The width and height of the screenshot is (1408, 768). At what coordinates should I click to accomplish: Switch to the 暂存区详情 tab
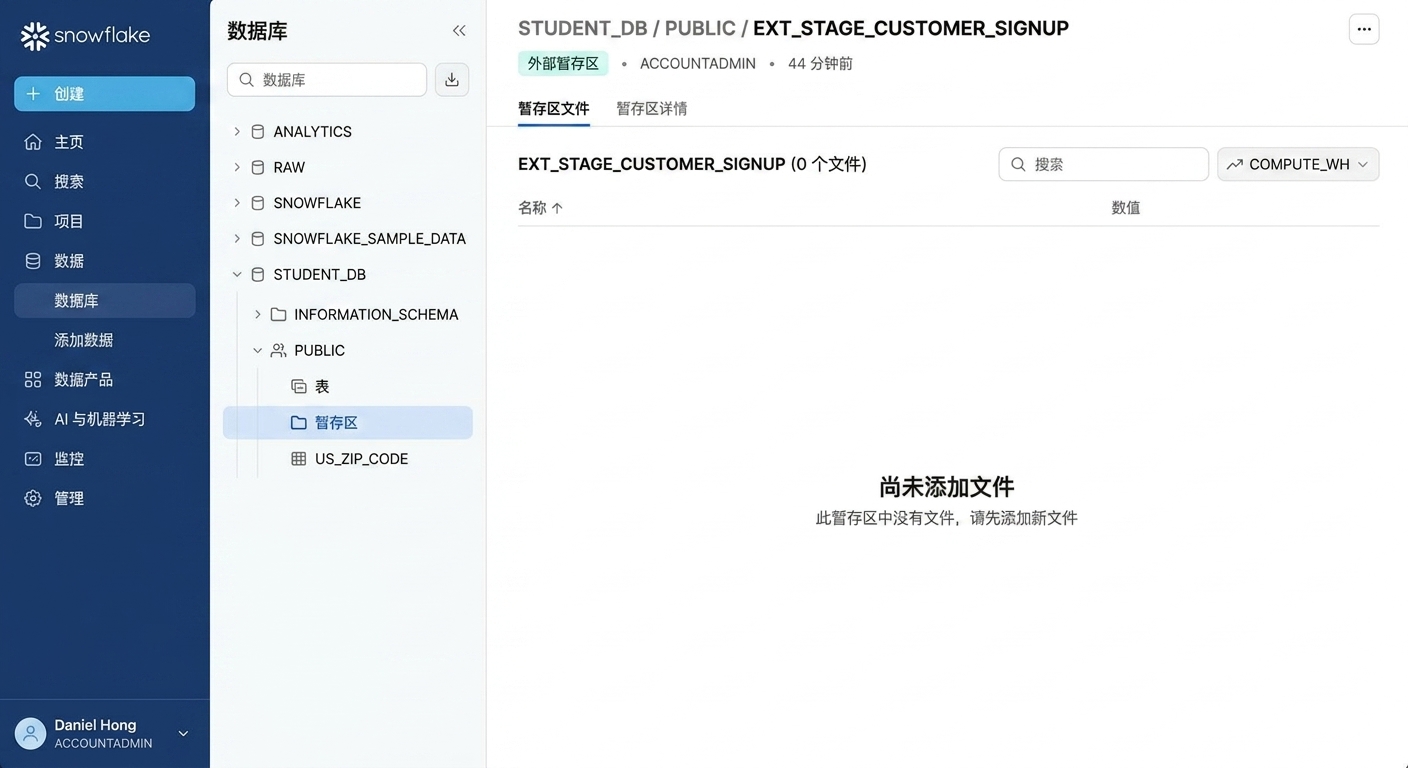(652, 108)
